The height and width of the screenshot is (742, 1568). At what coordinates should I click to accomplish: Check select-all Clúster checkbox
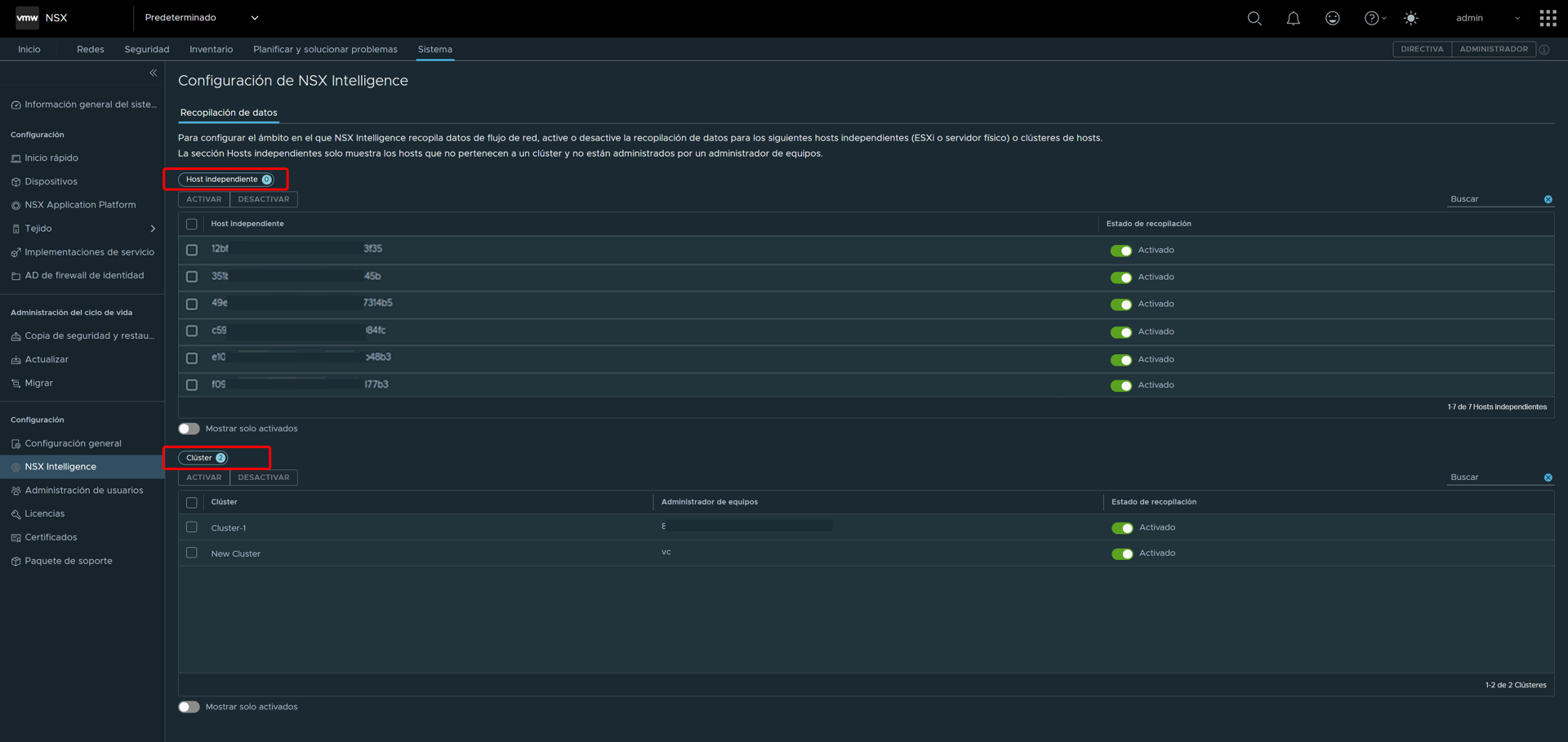point(192,503)
